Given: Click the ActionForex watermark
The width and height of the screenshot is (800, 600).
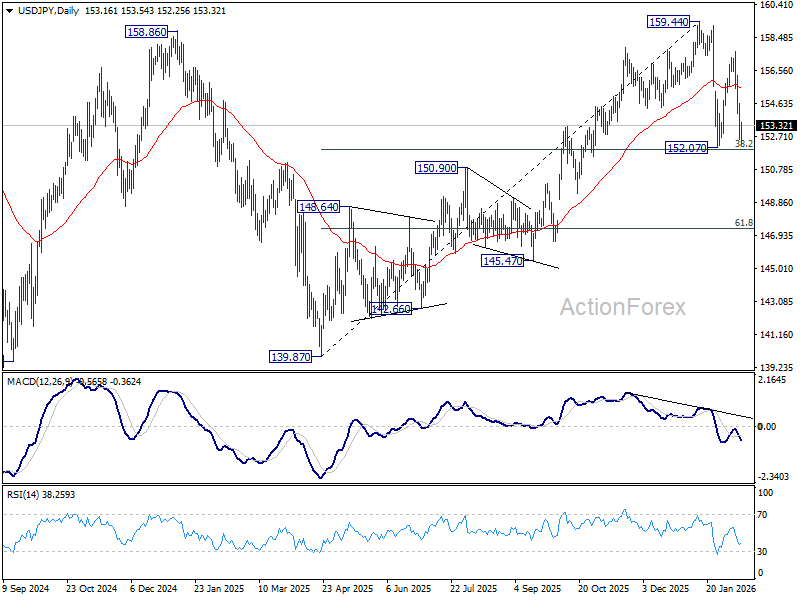Looking at the screenshot, I should pyautogui.click(x=623, y=307).
